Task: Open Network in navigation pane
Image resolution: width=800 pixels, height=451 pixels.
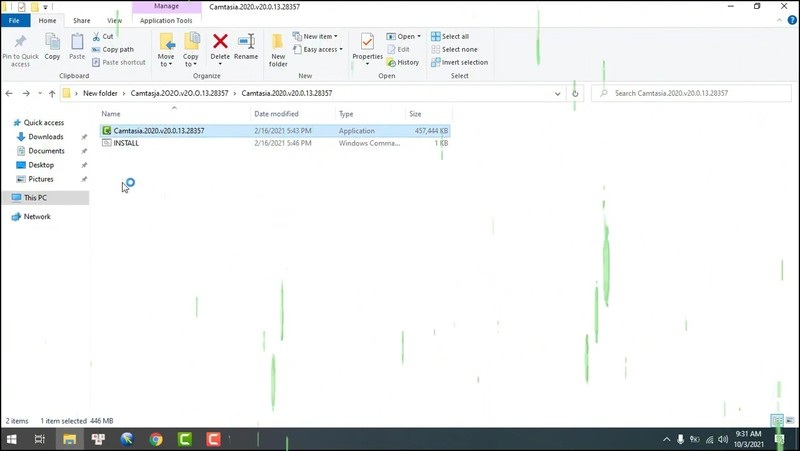Action: (x=37, y=216)
